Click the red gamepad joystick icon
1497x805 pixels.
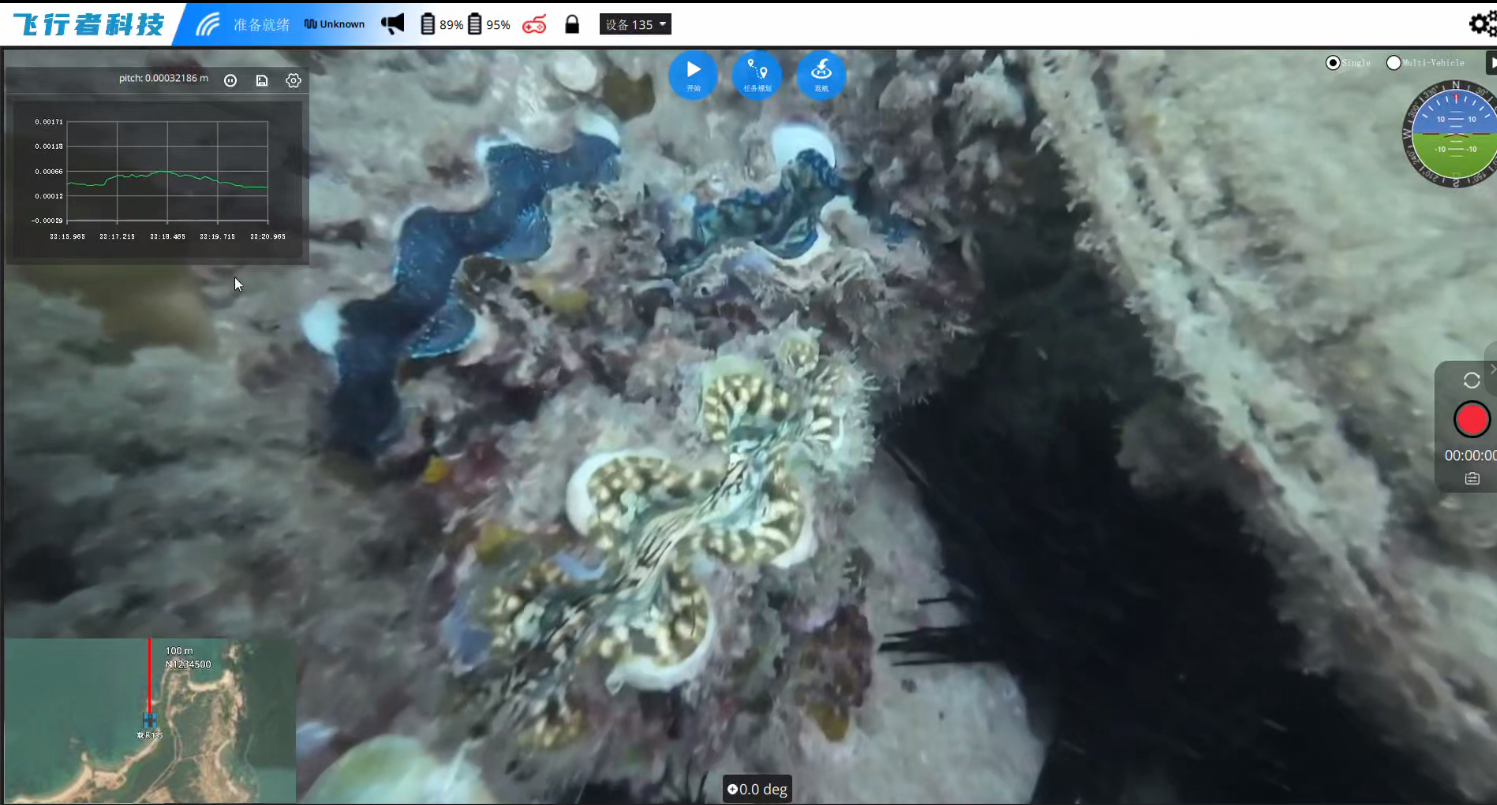point(535,24)
